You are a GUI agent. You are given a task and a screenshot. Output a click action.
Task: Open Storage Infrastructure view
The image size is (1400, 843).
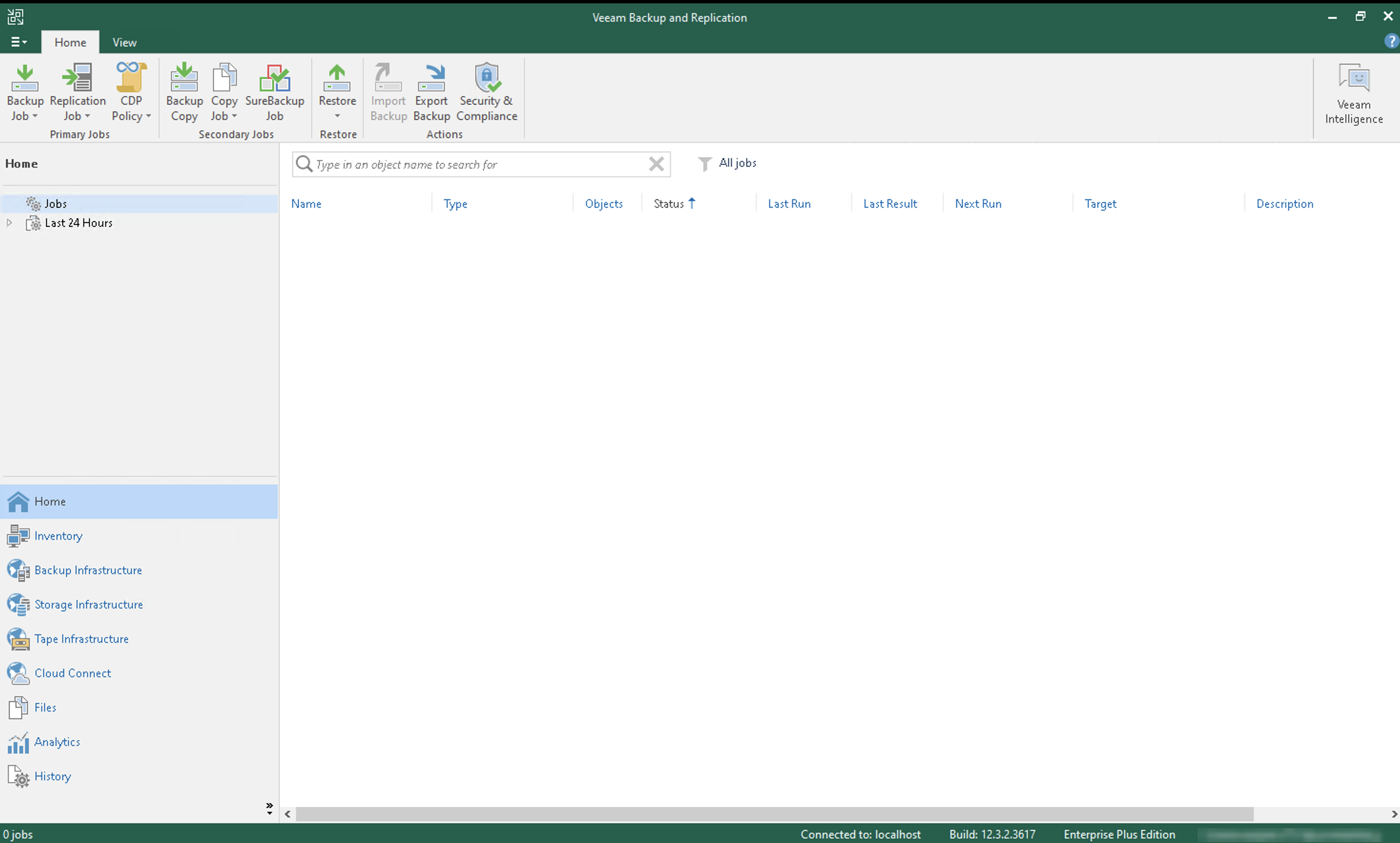click(139, 604)
